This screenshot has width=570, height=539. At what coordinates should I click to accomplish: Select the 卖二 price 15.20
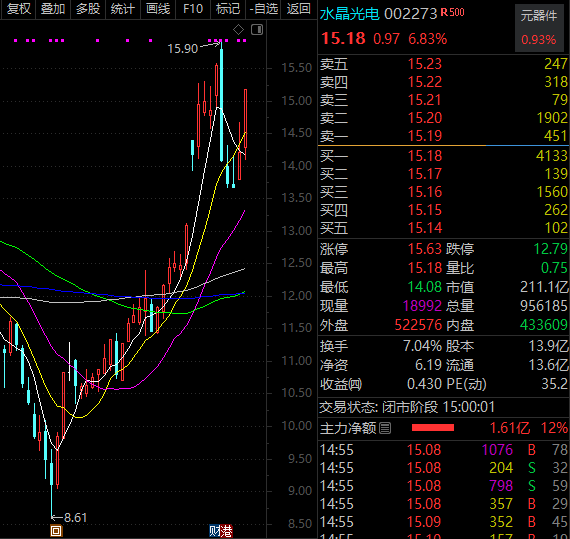pos(424,118)
